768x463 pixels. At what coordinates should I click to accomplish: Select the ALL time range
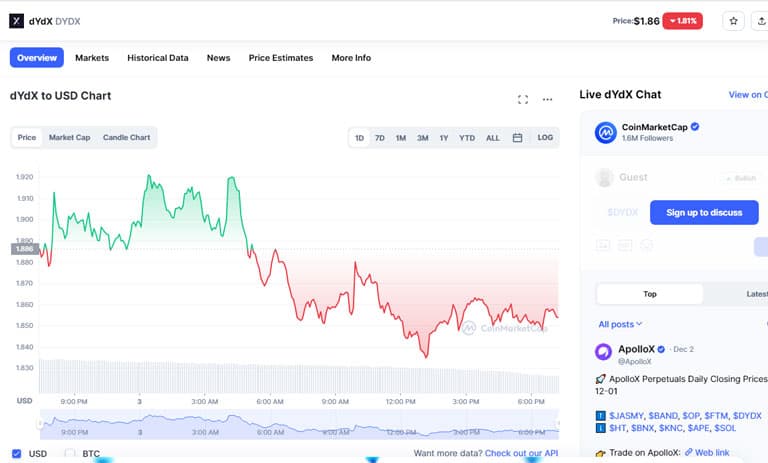click(x=493, y=138)
